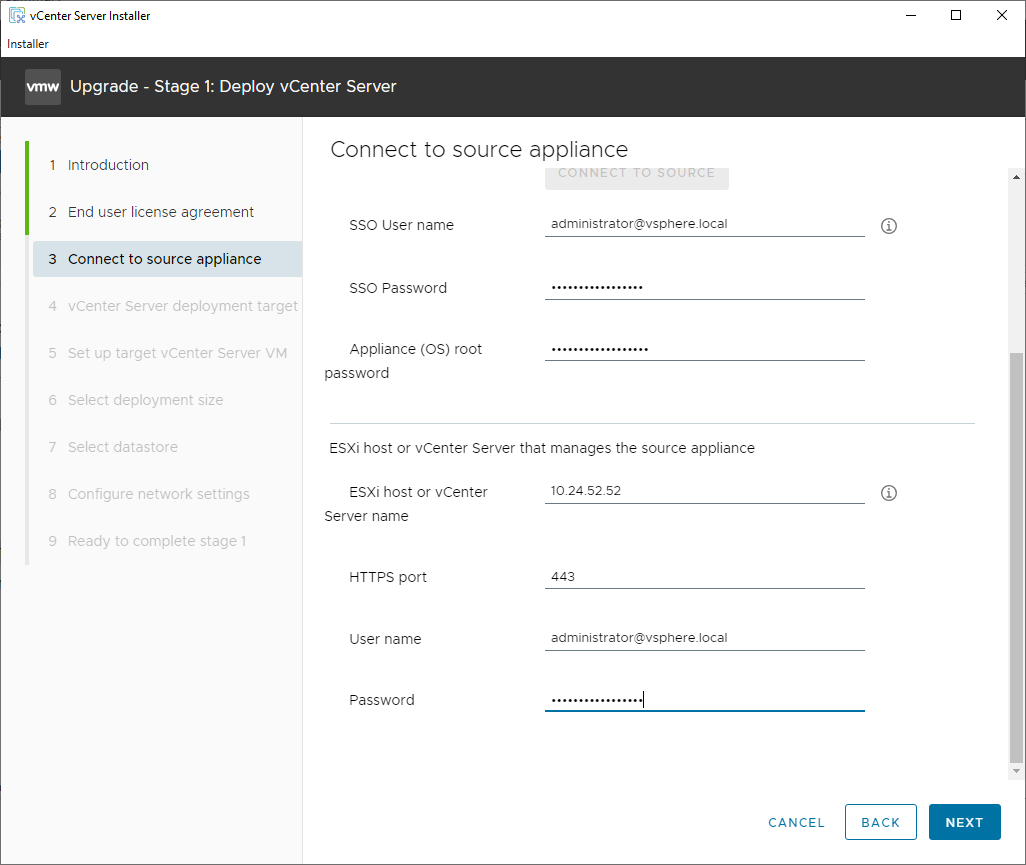Focus the bottom Password field

coord(704,700)
